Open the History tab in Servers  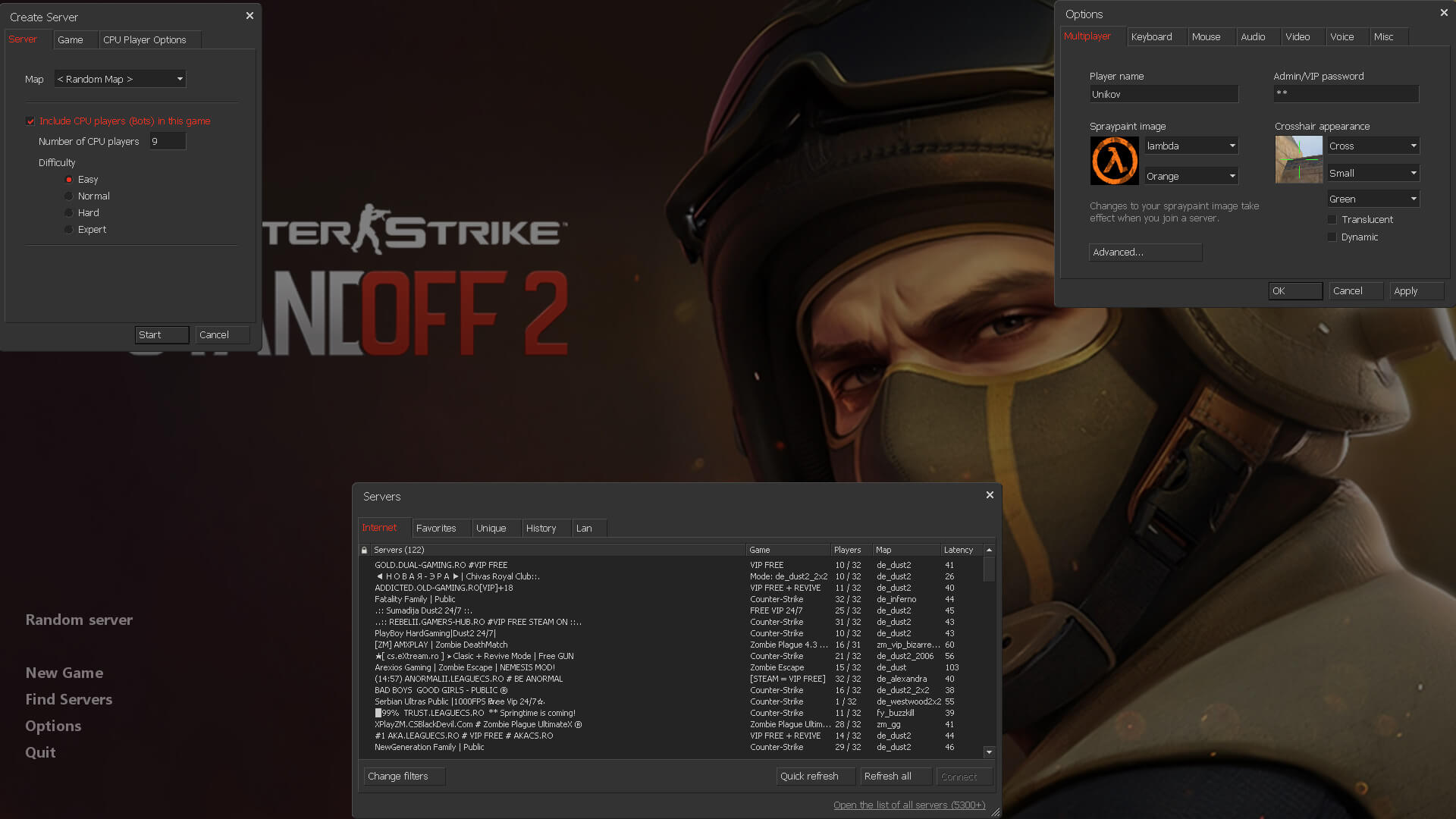click(546, 528)
